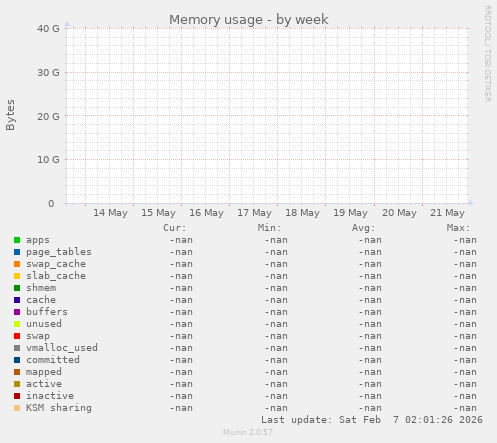Viewport: 497px width, 443px height.
Task: Click the '0' y-axis origin label
Action: point(51,204)
